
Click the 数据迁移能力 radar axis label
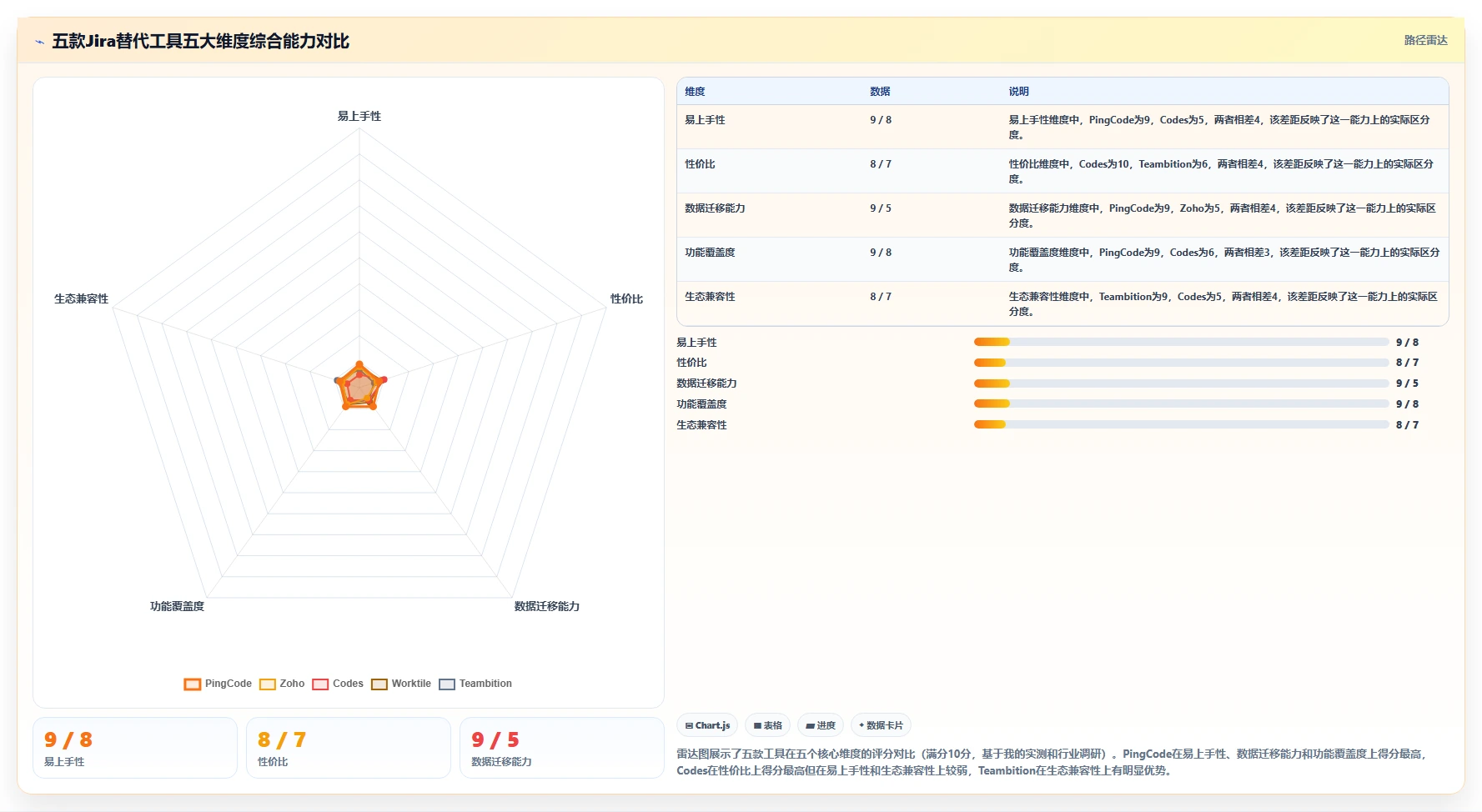pos(547,606)
